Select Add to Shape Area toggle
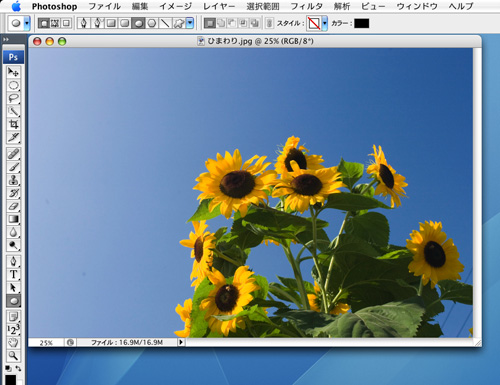 click(221, 23)
